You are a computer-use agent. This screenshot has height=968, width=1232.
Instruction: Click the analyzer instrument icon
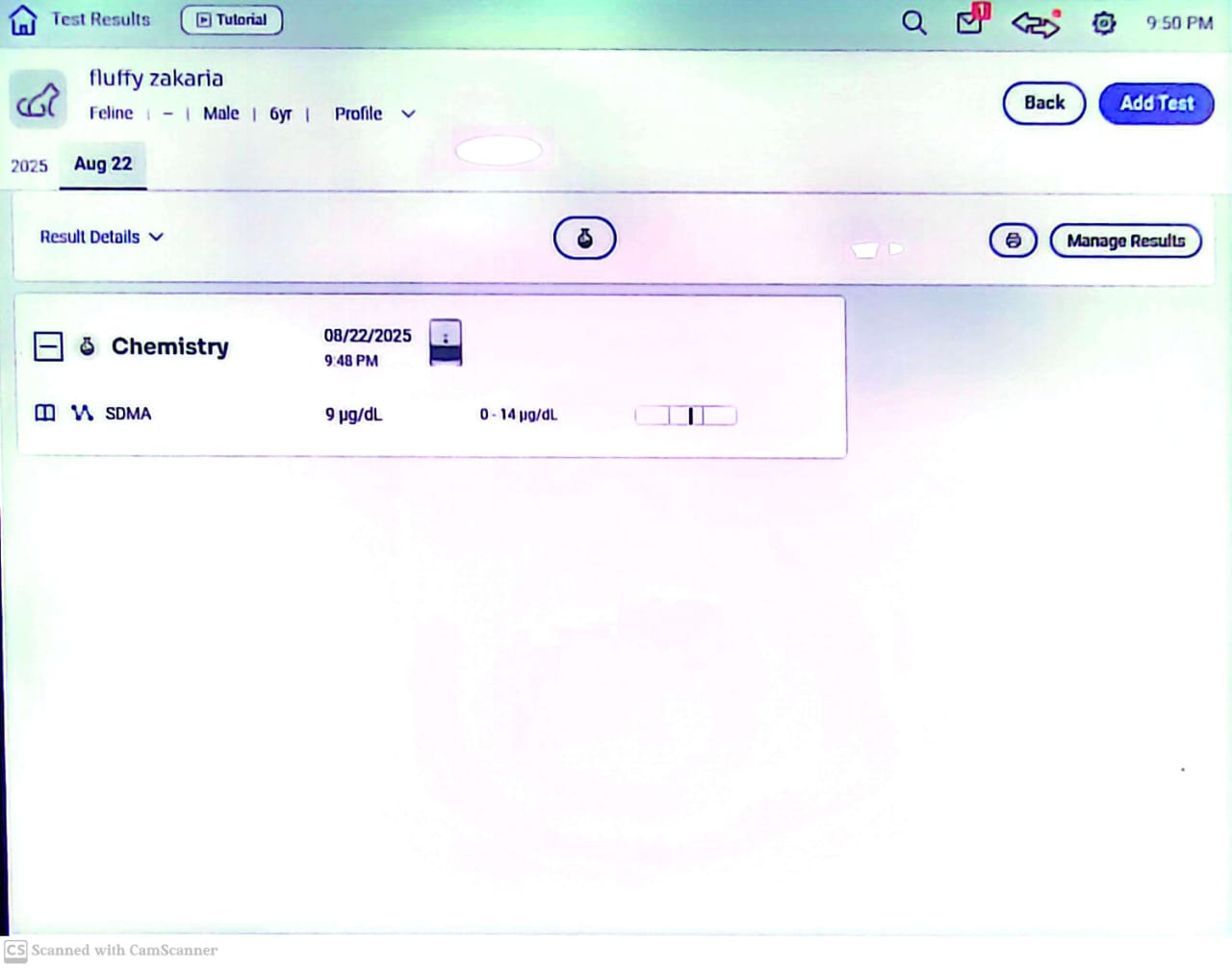[445, 343]
